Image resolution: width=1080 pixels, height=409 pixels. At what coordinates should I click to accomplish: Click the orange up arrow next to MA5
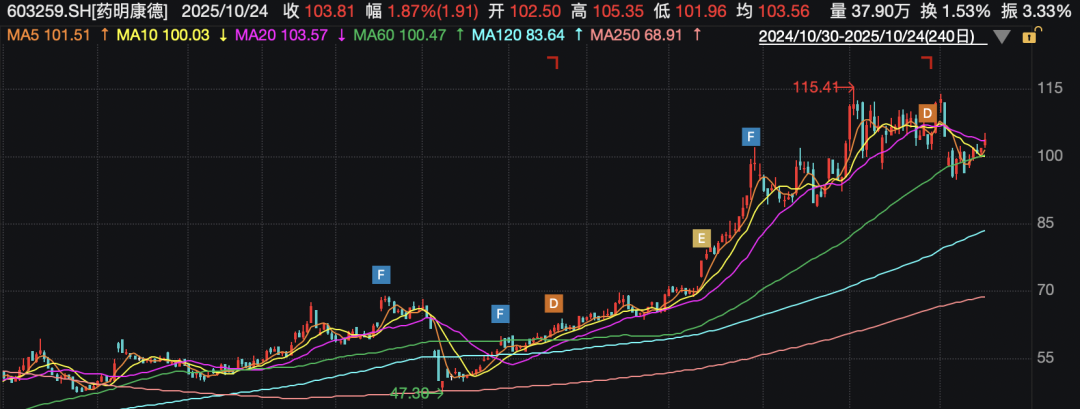(105, 36)
